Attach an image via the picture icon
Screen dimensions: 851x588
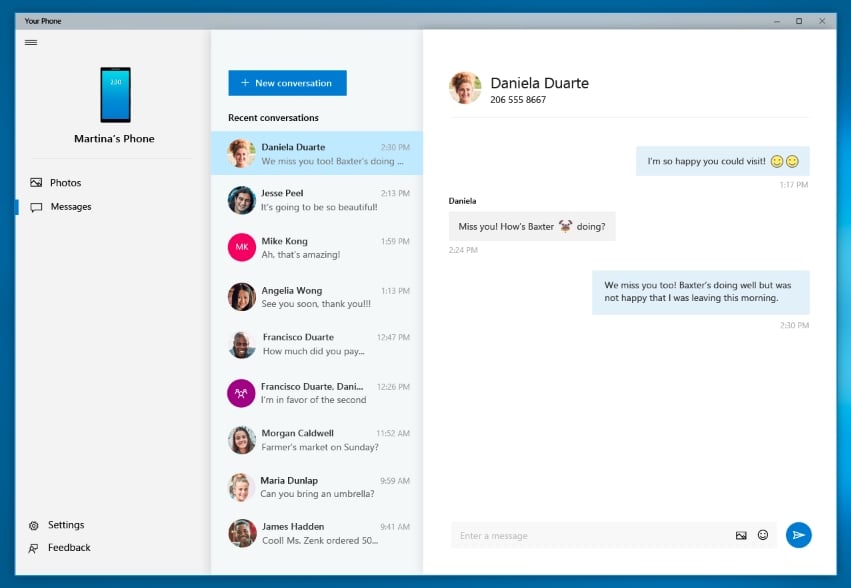(x=741, y=536)
